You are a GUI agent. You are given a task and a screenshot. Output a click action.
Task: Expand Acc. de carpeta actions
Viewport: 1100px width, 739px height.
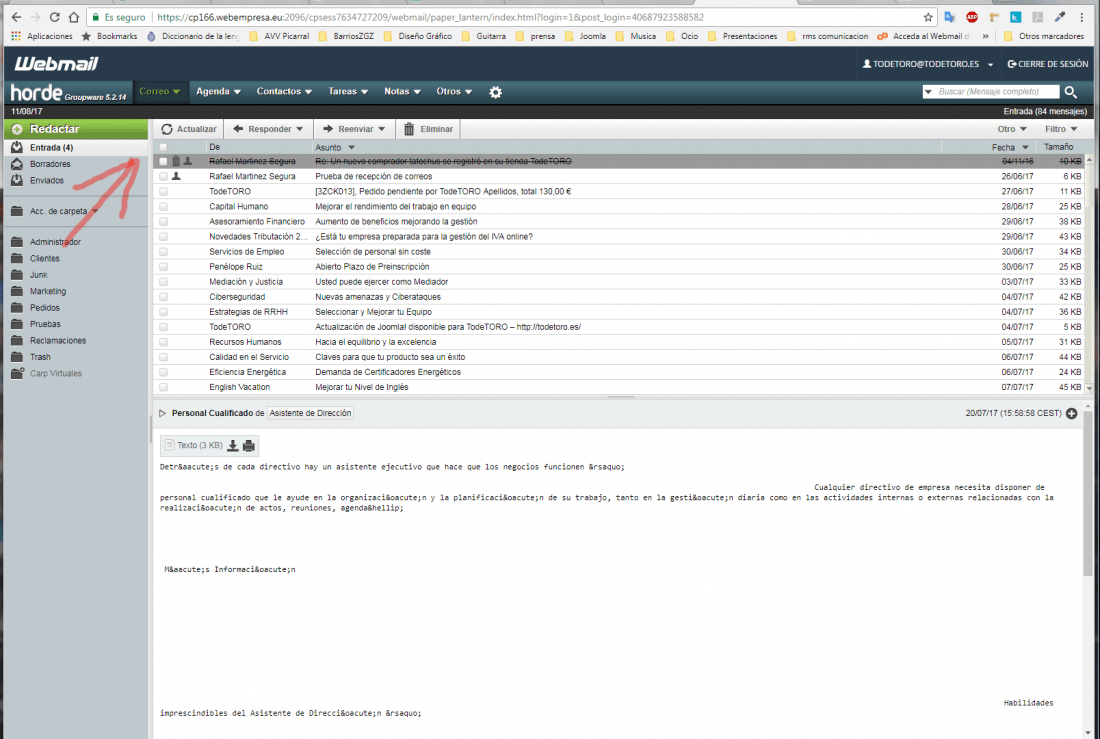pyautogui.click(x=95, y=211)
